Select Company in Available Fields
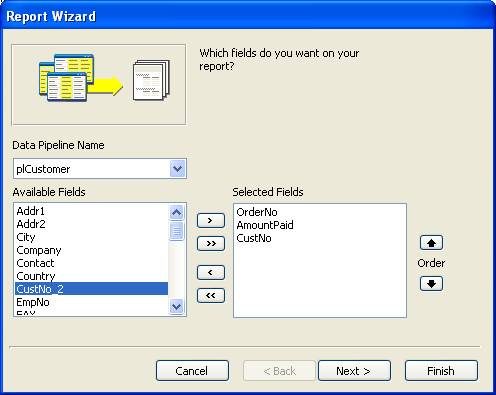Viewport: 496px width, 395px height. tap(91, 250)
